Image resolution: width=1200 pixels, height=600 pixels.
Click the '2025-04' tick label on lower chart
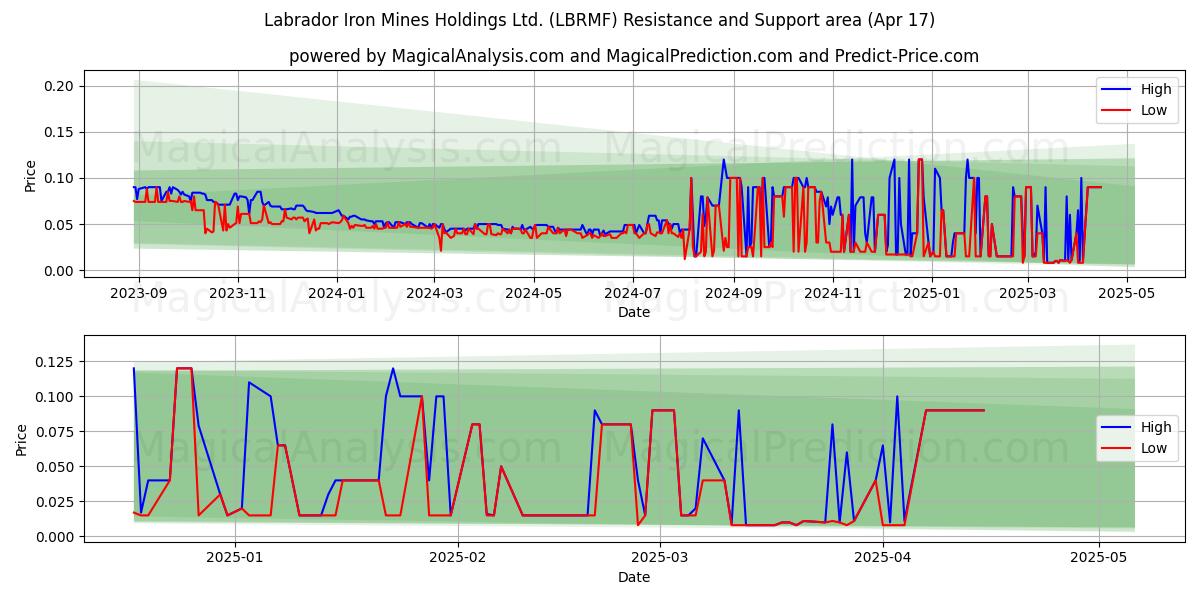883,558
